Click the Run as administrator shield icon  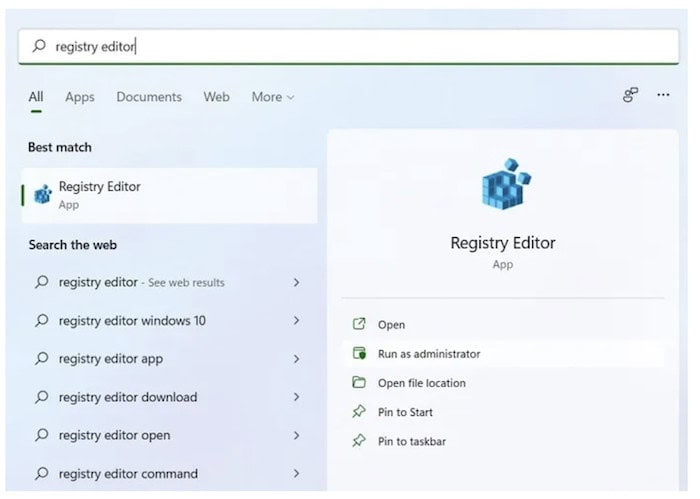pyautogui.click(x=359, y=353)
